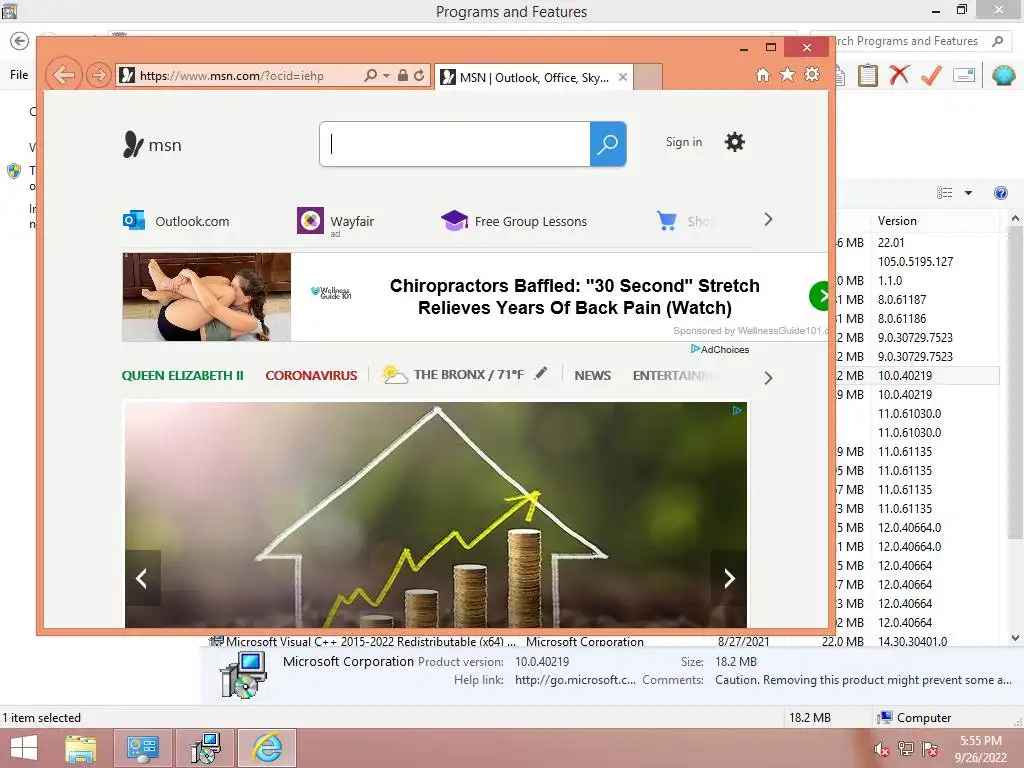Show next carousel slide
The height and width of the screenshot is (768, 1024).
coord(729,578)
